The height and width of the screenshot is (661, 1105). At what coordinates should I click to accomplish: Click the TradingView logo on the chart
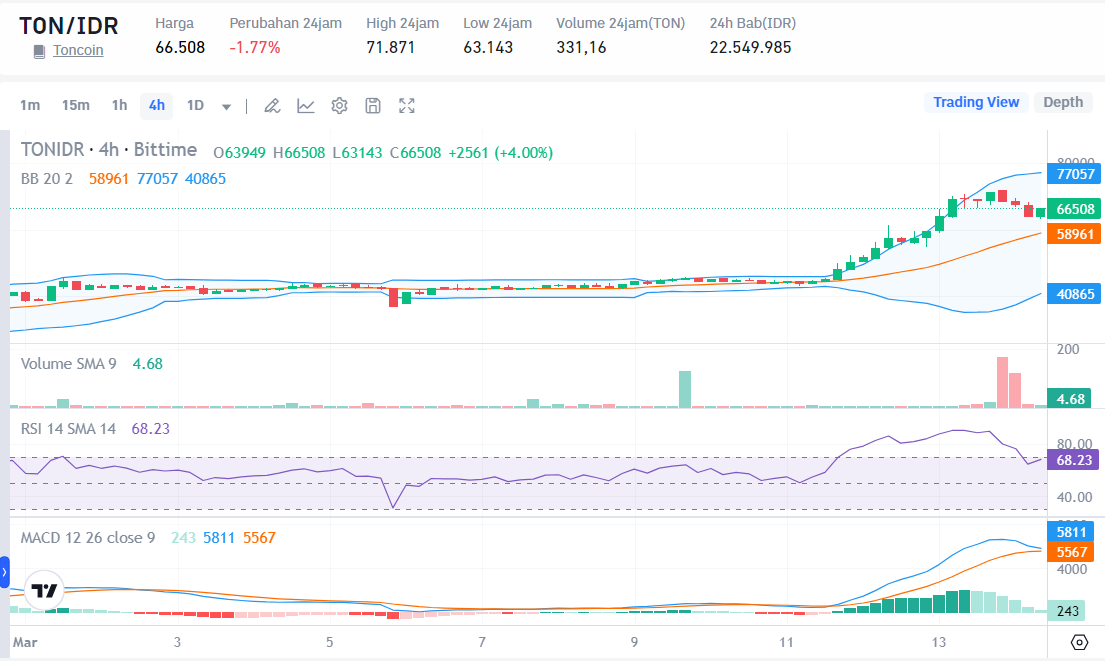pyautogui.click(x=44, y=590)
